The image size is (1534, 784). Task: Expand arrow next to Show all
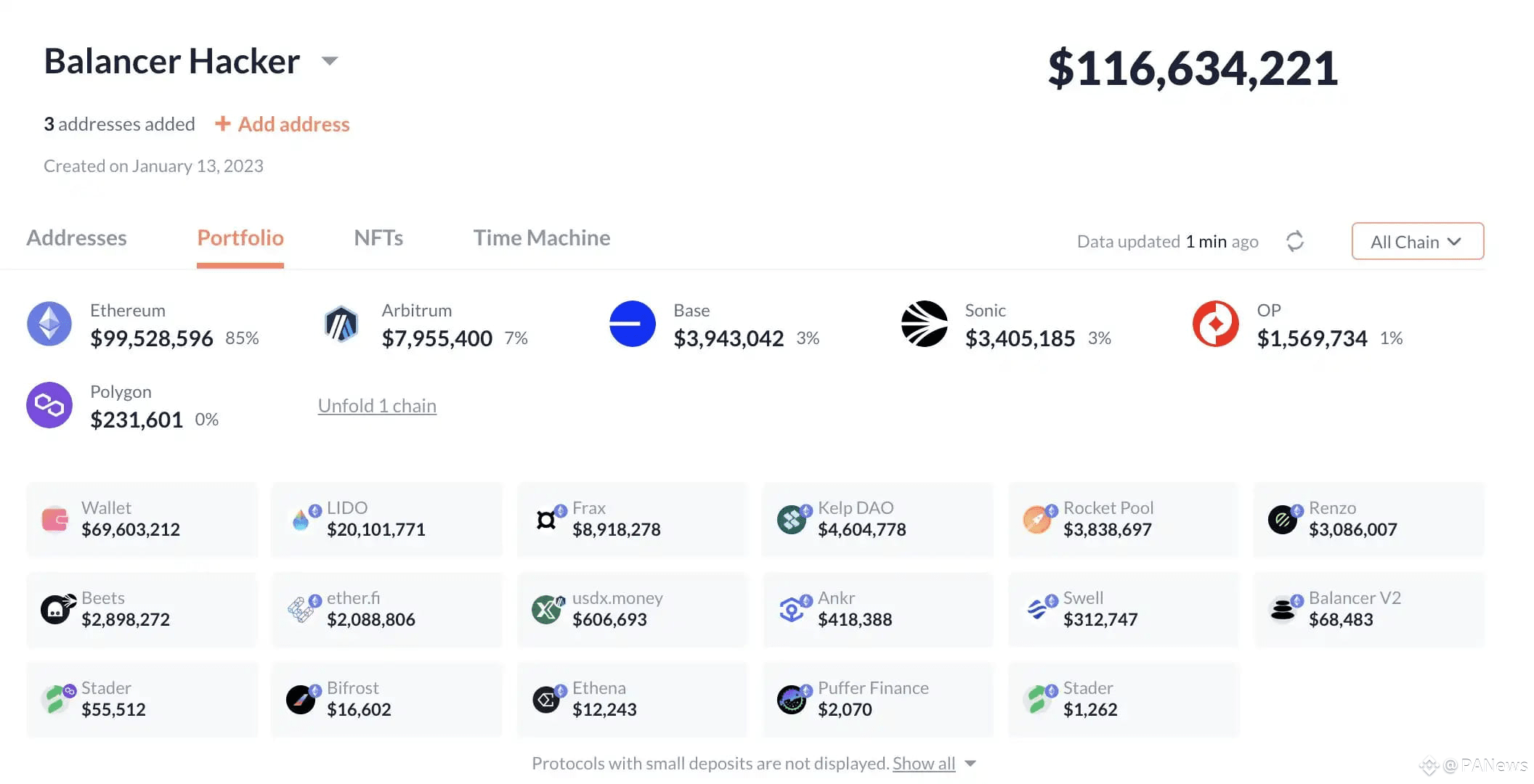(x=970, y=764)
